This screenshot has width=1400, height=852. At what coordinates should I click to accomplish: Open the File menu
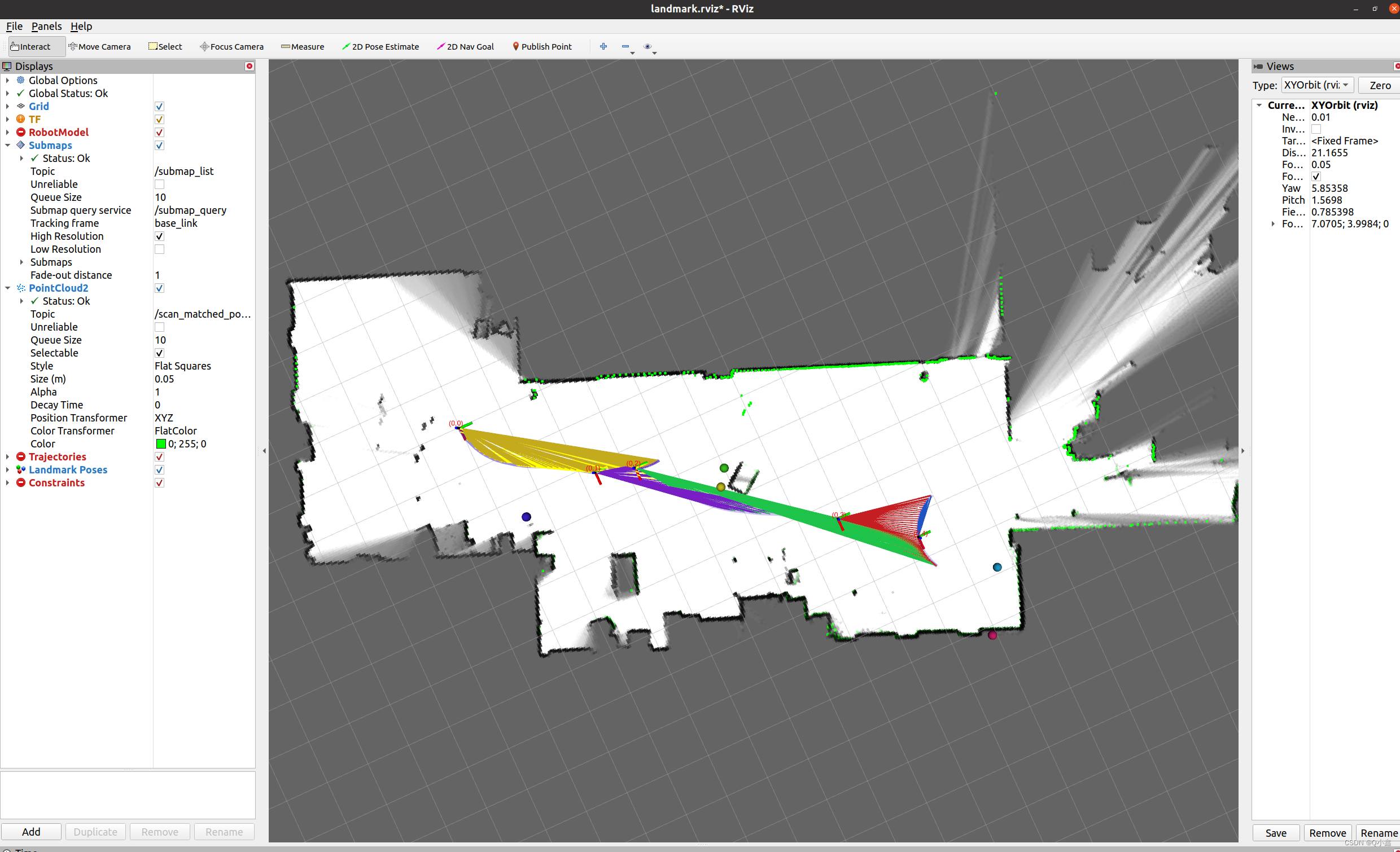pos(14,26)
